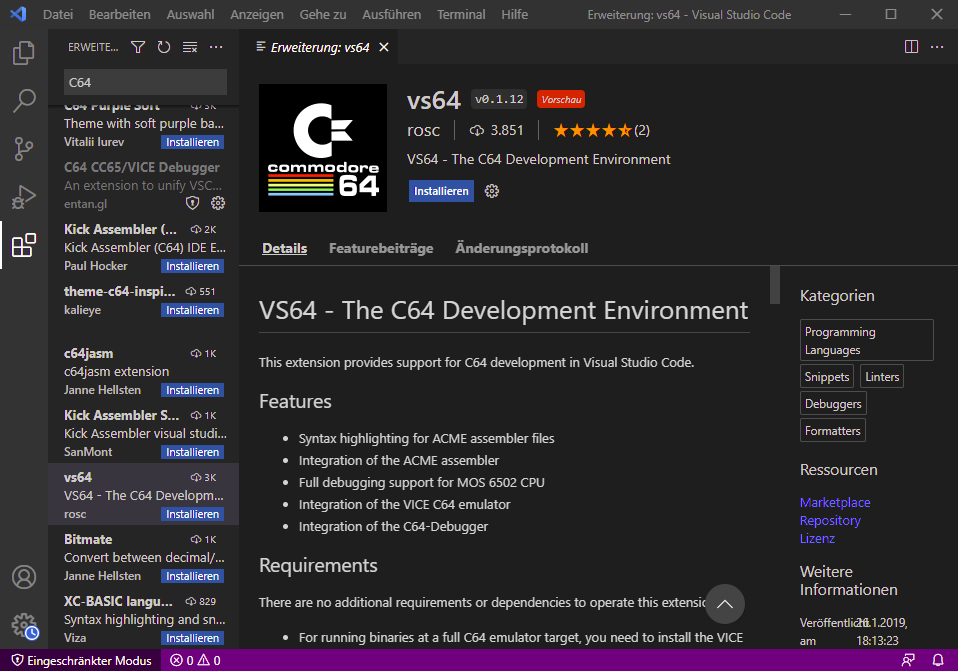Install Kick Assembler S... by SanMont

point(192,452)
